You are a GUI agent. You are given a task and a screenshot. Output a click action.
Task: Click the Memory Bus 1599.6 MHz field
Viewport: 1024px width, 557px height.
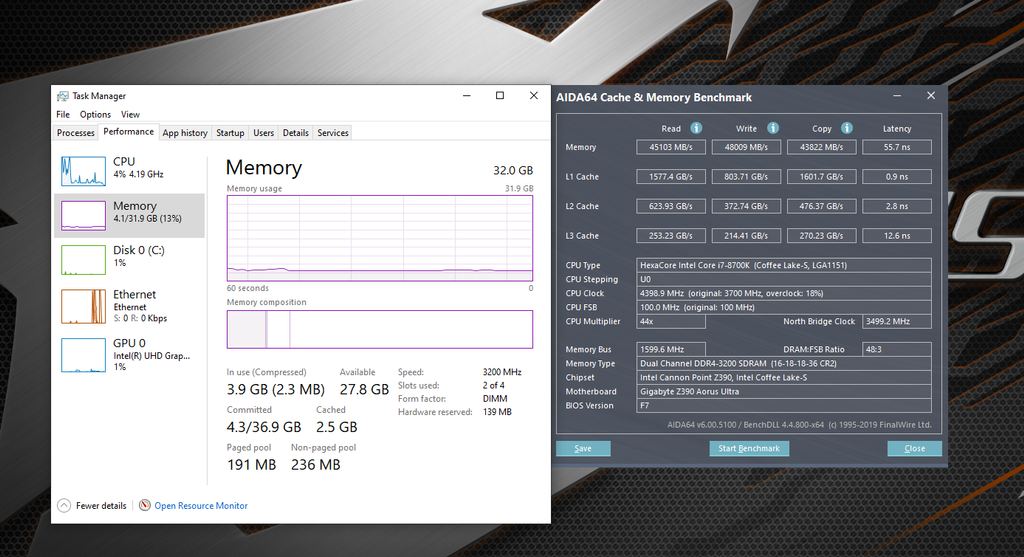(x=671, y=349)
